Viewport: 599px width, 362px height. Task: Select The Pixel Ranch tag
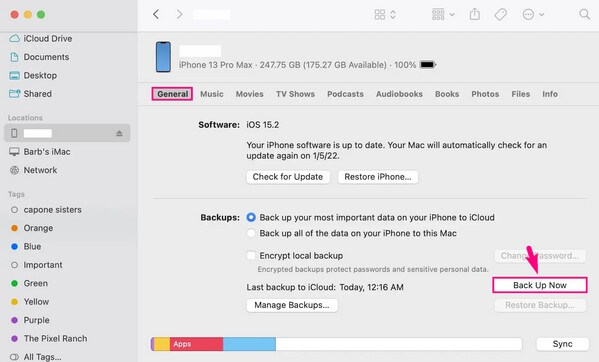(x=49, y=338)
